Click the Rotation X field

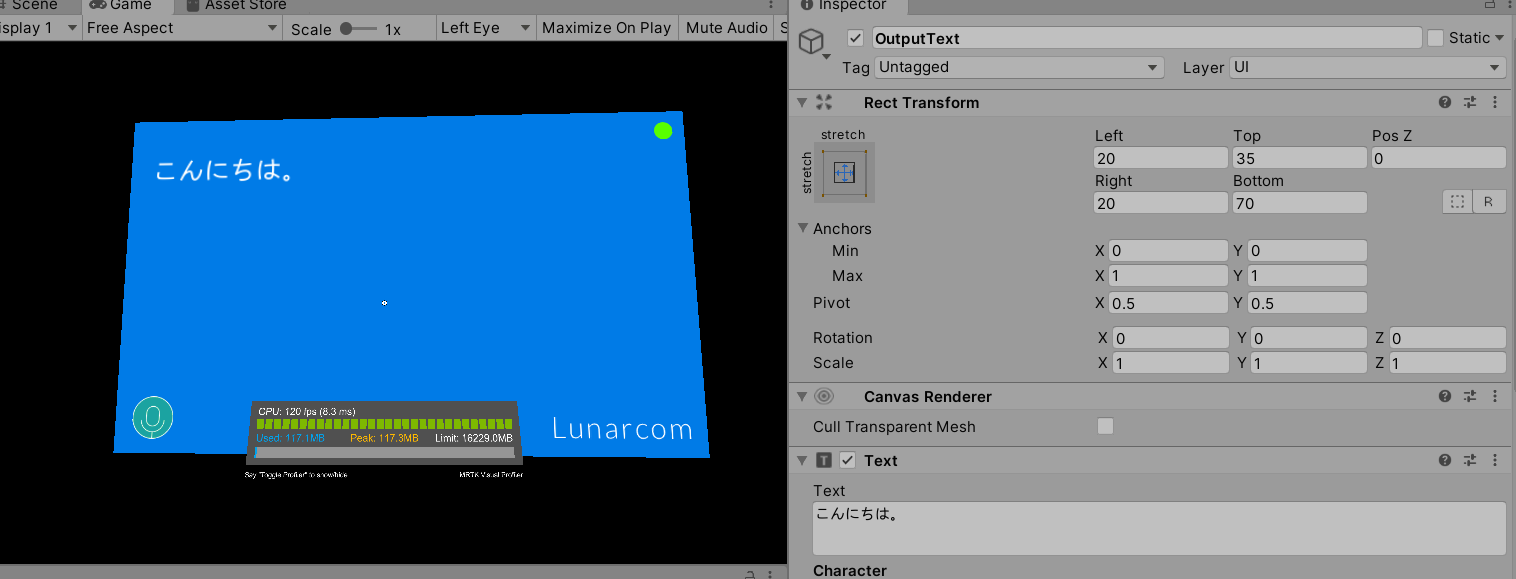point(1170,338)
